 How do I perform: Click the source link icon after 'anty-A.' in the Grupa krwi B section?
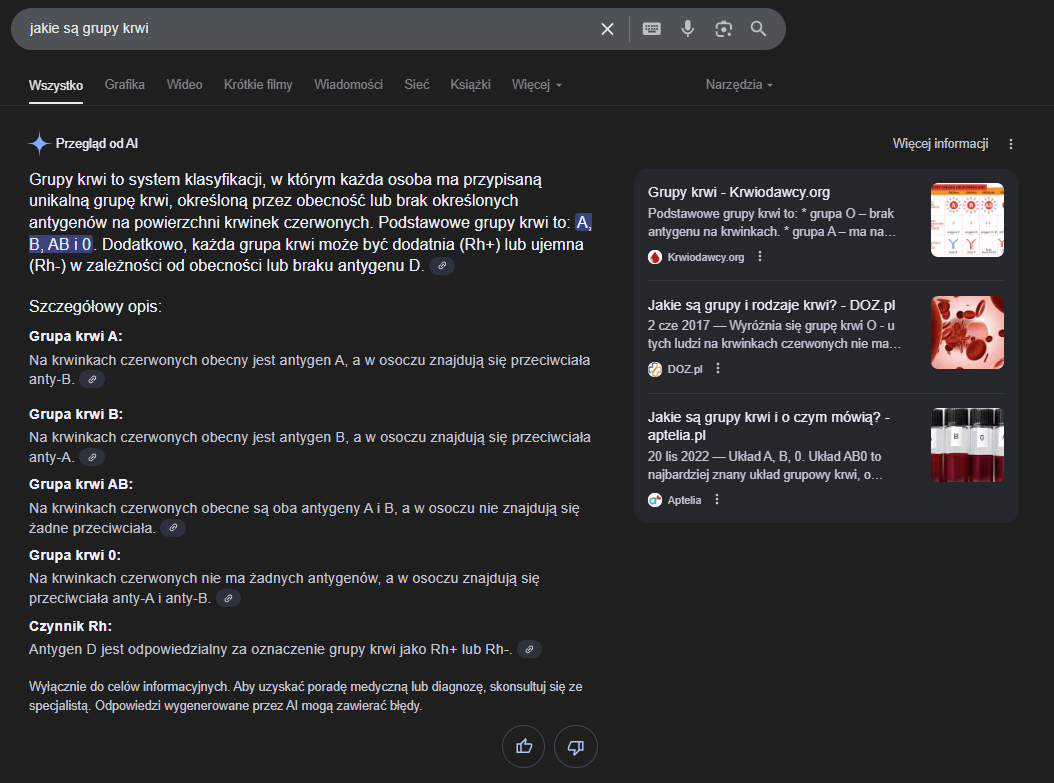[x=92, y=457]
